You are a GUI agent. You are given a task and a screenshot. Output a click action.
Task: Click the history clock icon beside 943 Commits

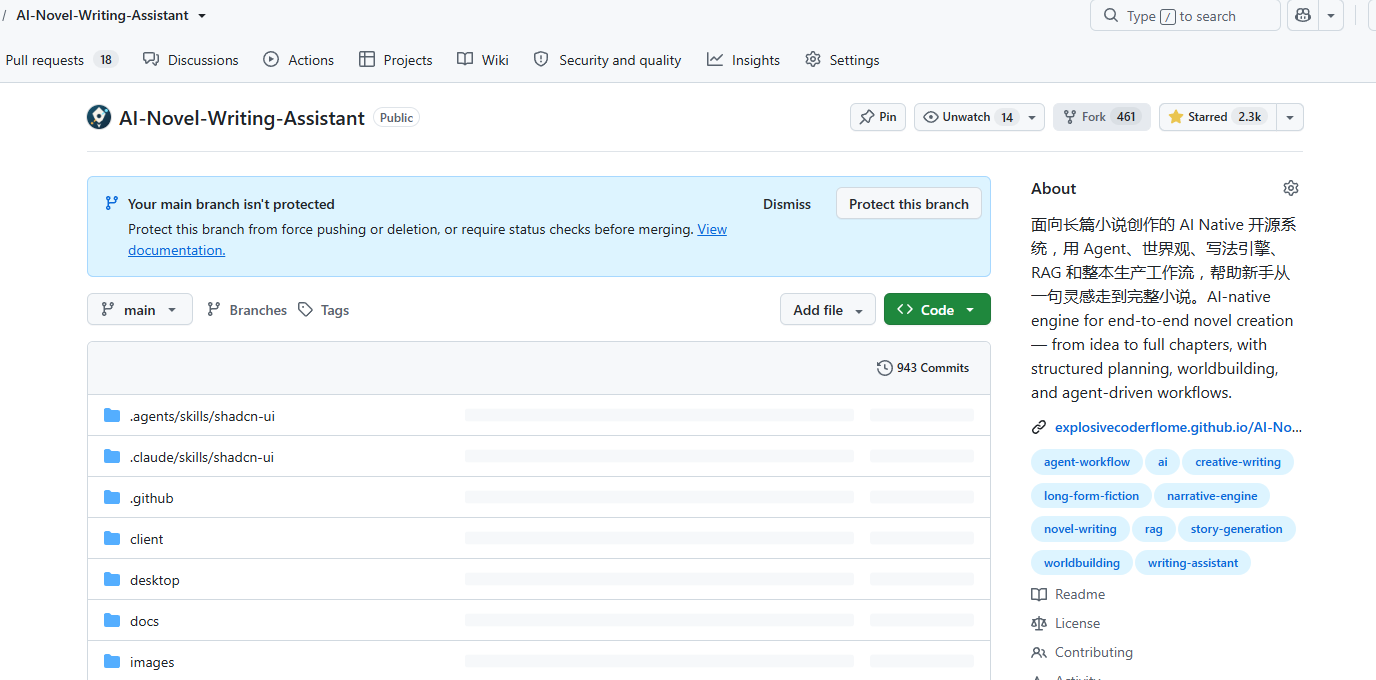[x=885, y=368]
